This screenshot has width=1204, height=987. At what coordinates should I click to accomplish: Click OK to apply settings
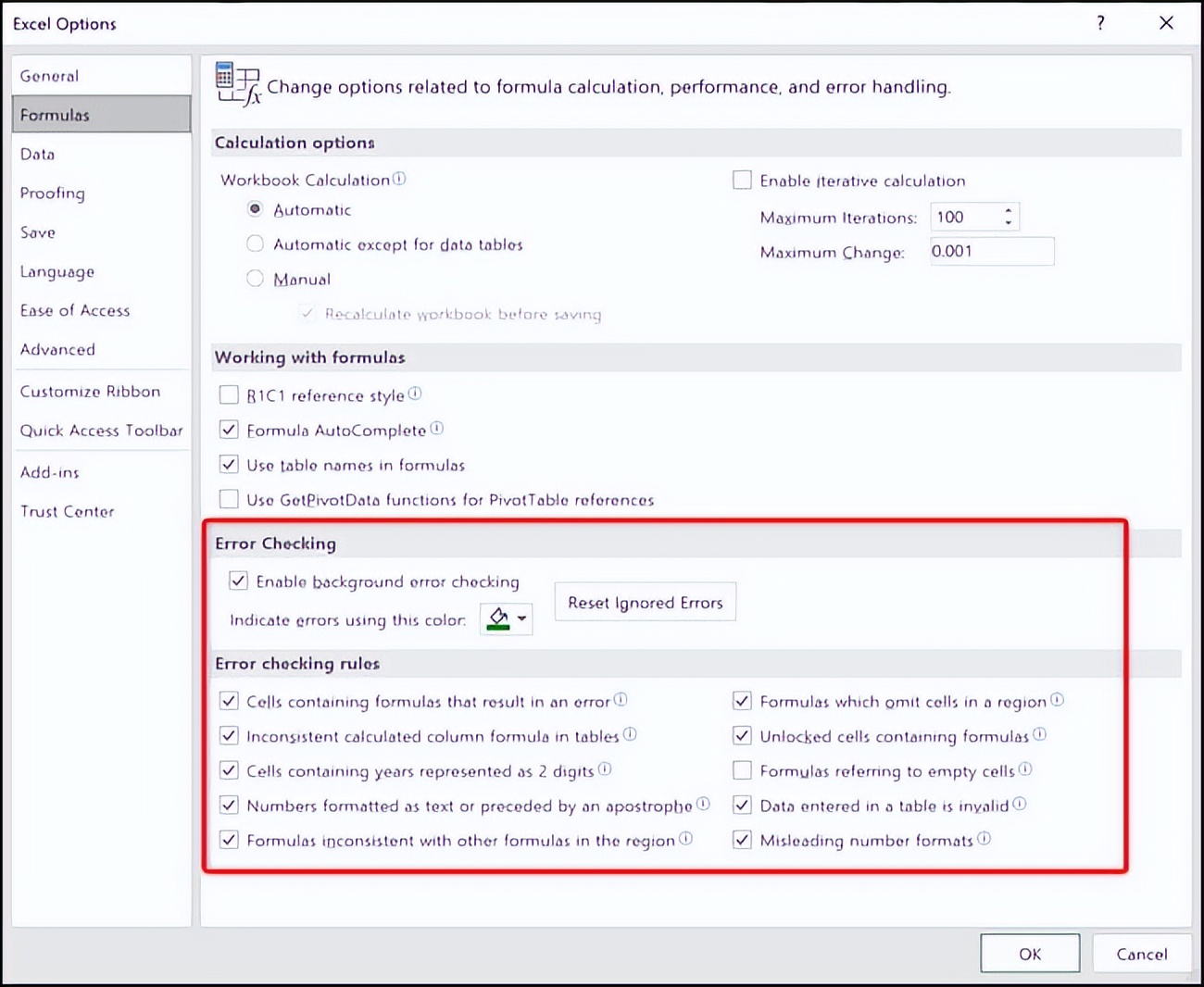tap(1029, 953)
